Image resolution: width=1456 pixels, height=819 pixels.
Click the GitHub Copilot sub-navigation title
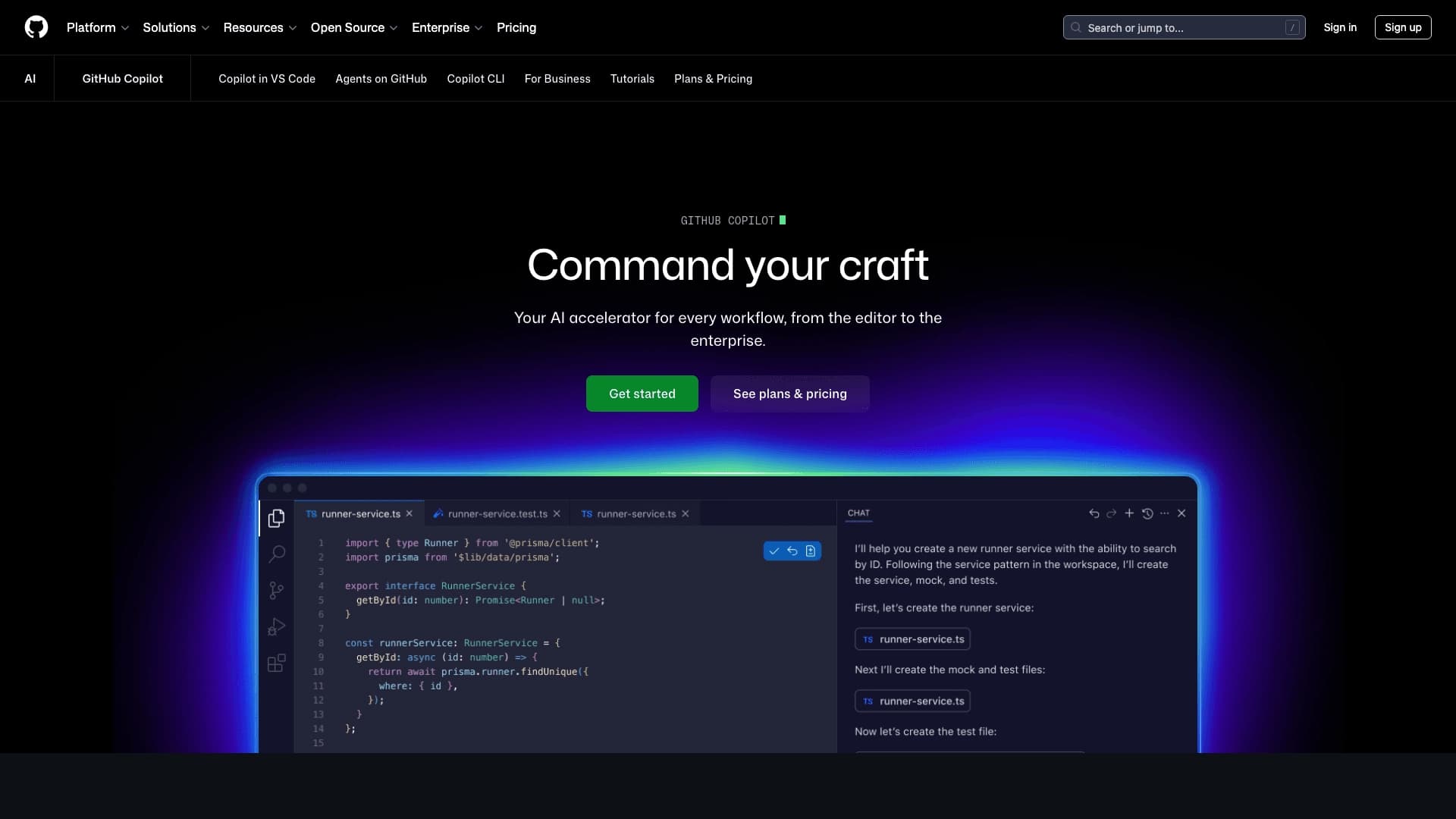pos(122,79)
